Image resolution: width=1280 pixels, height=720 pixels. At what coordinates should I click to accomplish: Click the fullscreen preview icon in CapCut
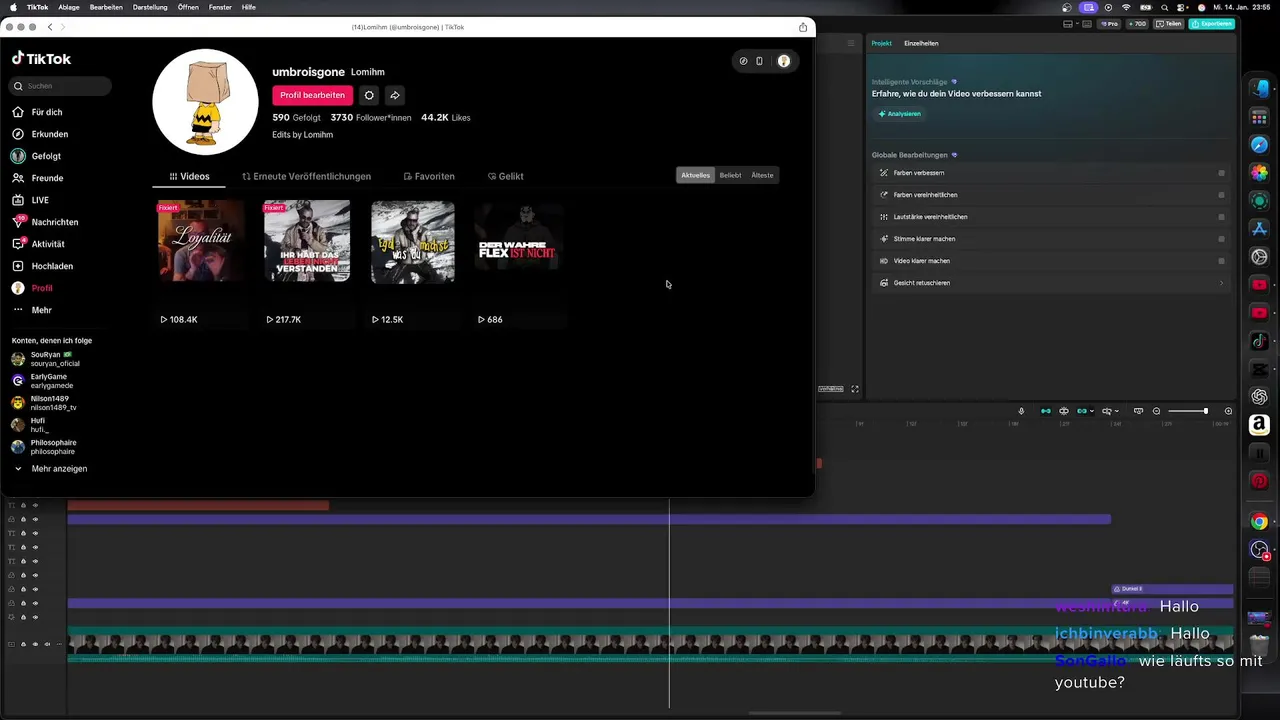[855, 389]
